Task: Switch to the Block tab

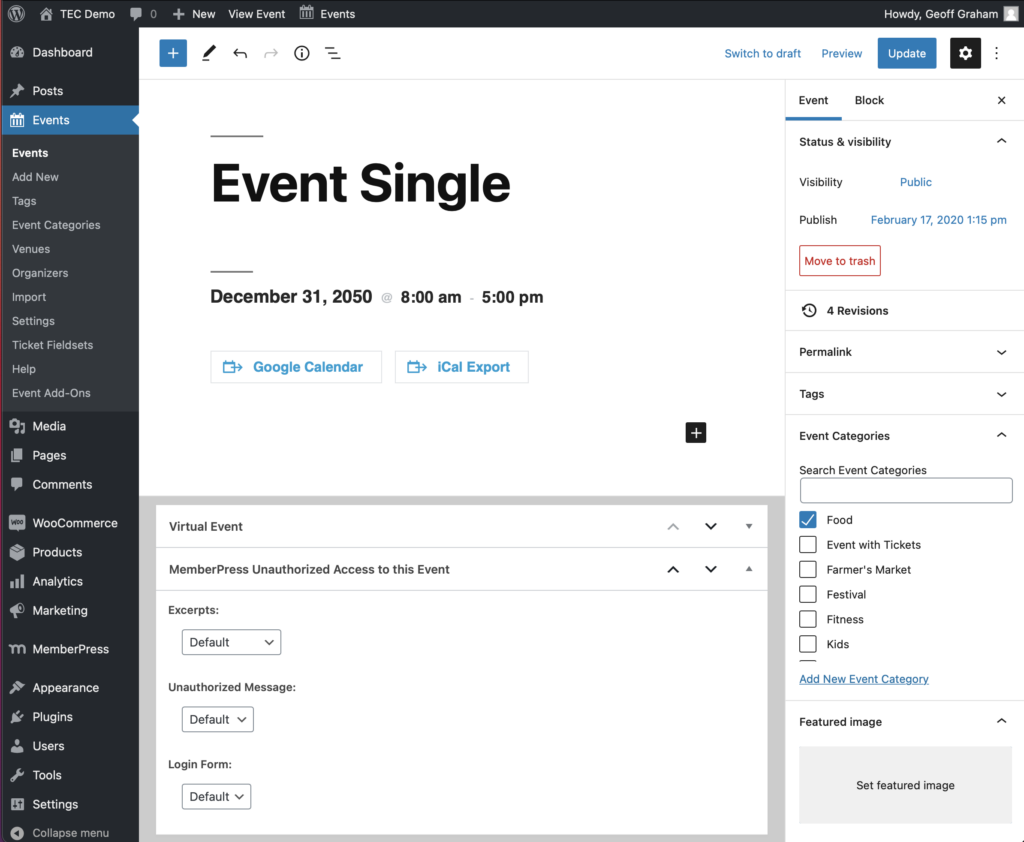Action: (x=869, y=100)
